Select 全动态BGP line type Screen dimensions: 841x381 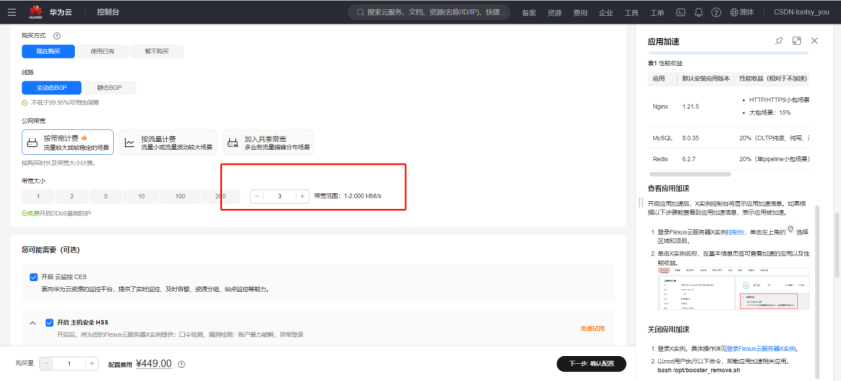tap(51, 87)
